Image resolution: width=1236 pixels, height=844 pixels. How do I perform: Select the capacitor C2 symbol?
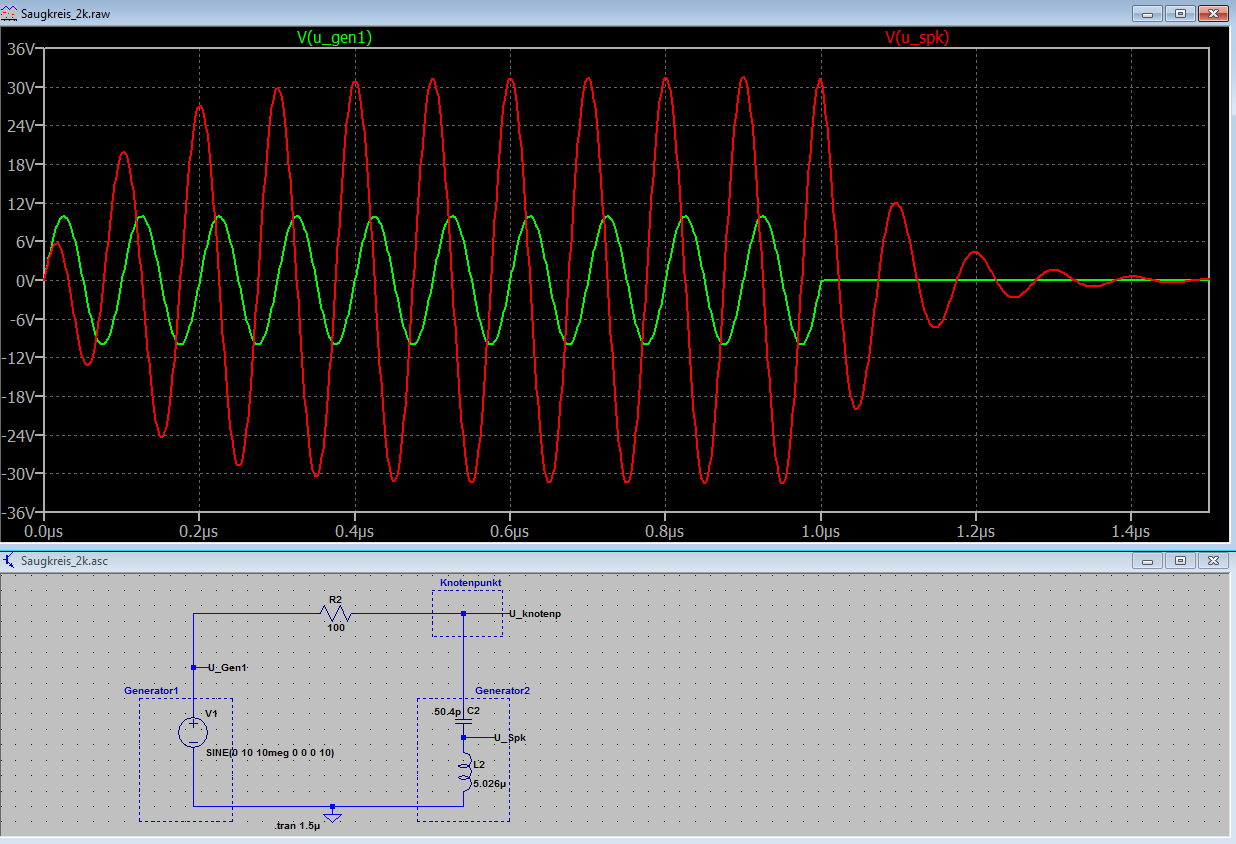click(x=463, y=721)
